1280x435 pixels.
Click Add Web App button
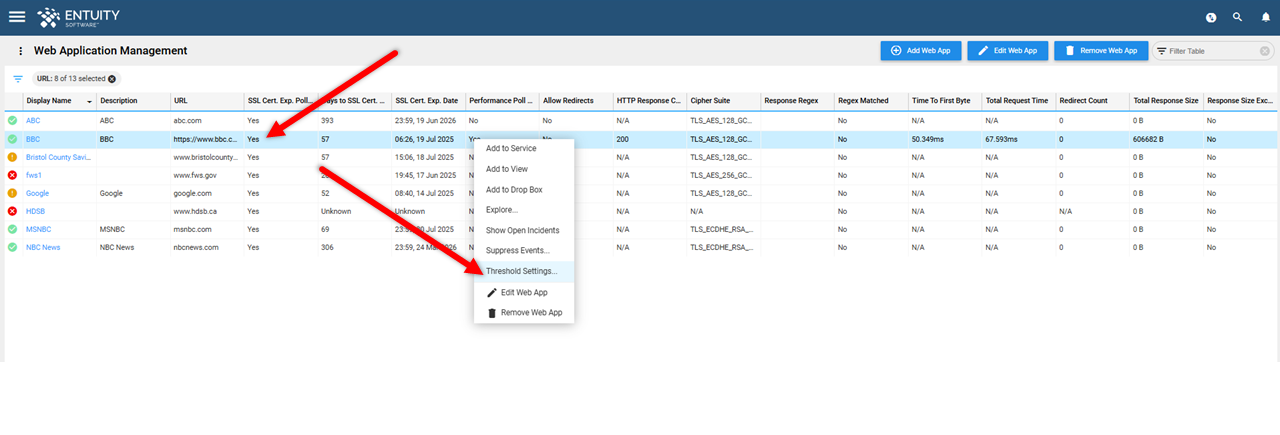click(x=920, y=50)
